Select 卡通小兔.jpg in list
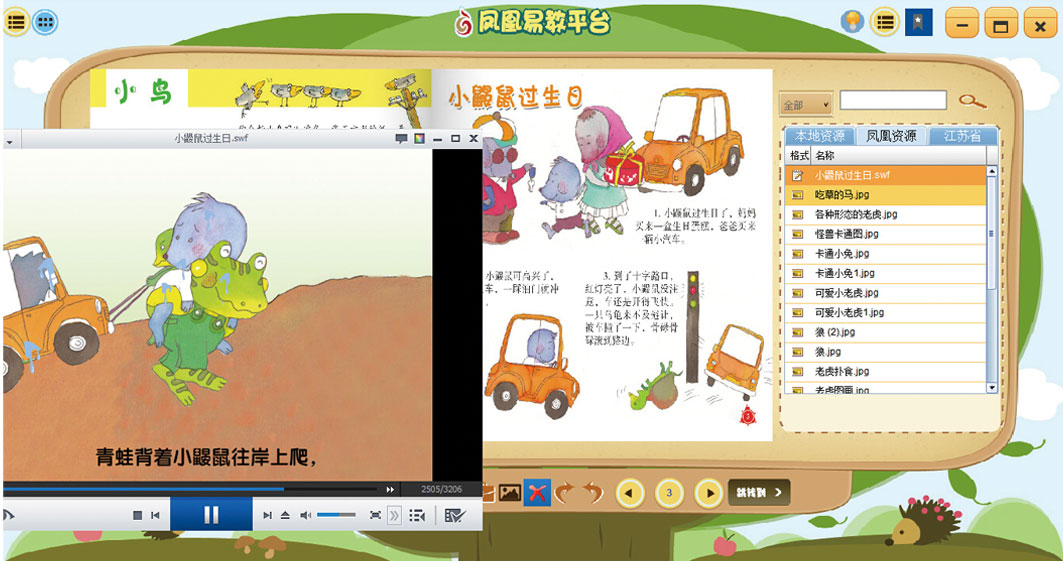Image resolution: width=1063 pixels, height=564 pixels. coord(886,254)
